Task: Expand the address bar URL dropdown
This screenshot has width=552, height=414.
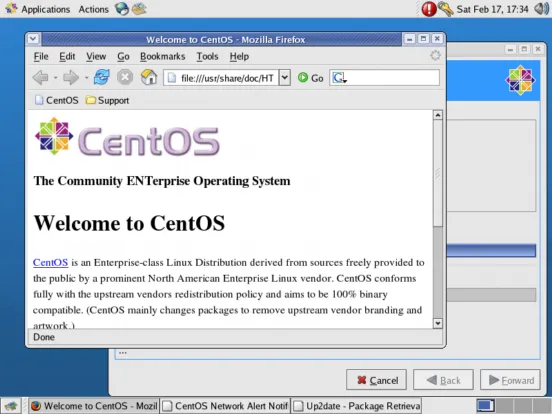Action: click(x=284, y=77)
